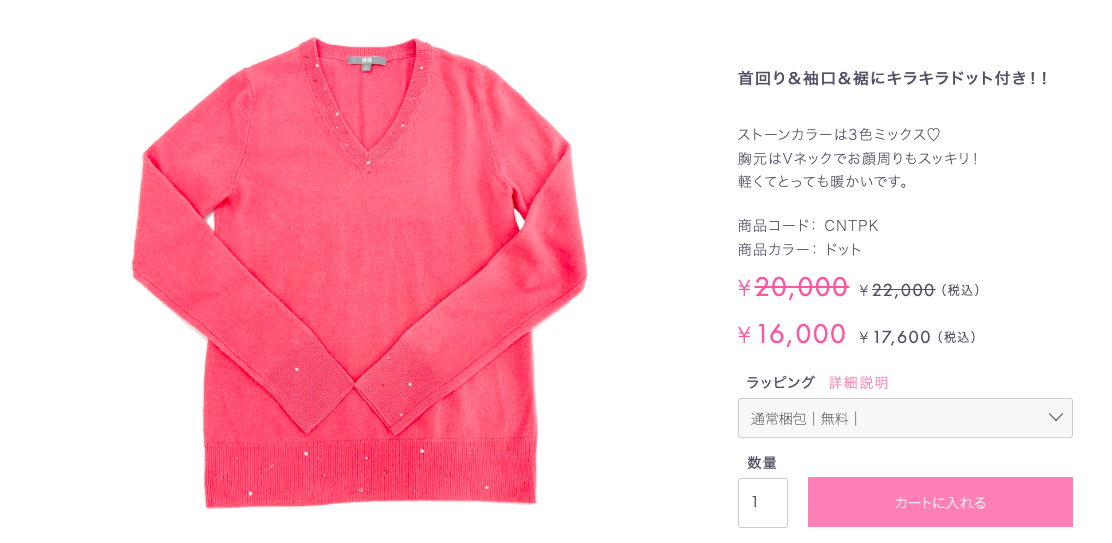Click the 商品カラー: ドット line
The height and width of the screenshot is (543, 1112).
[x=800, y=250]
